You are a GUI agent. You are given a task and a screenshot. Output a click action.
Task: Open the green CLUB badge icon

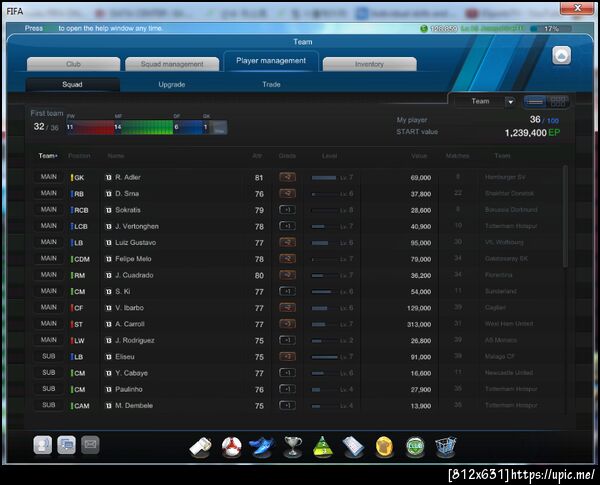[415, 447]
